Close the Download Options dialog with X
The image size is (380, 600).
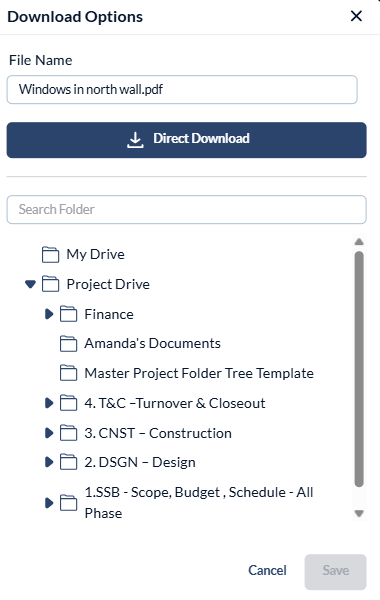click(x=356, y=16)
